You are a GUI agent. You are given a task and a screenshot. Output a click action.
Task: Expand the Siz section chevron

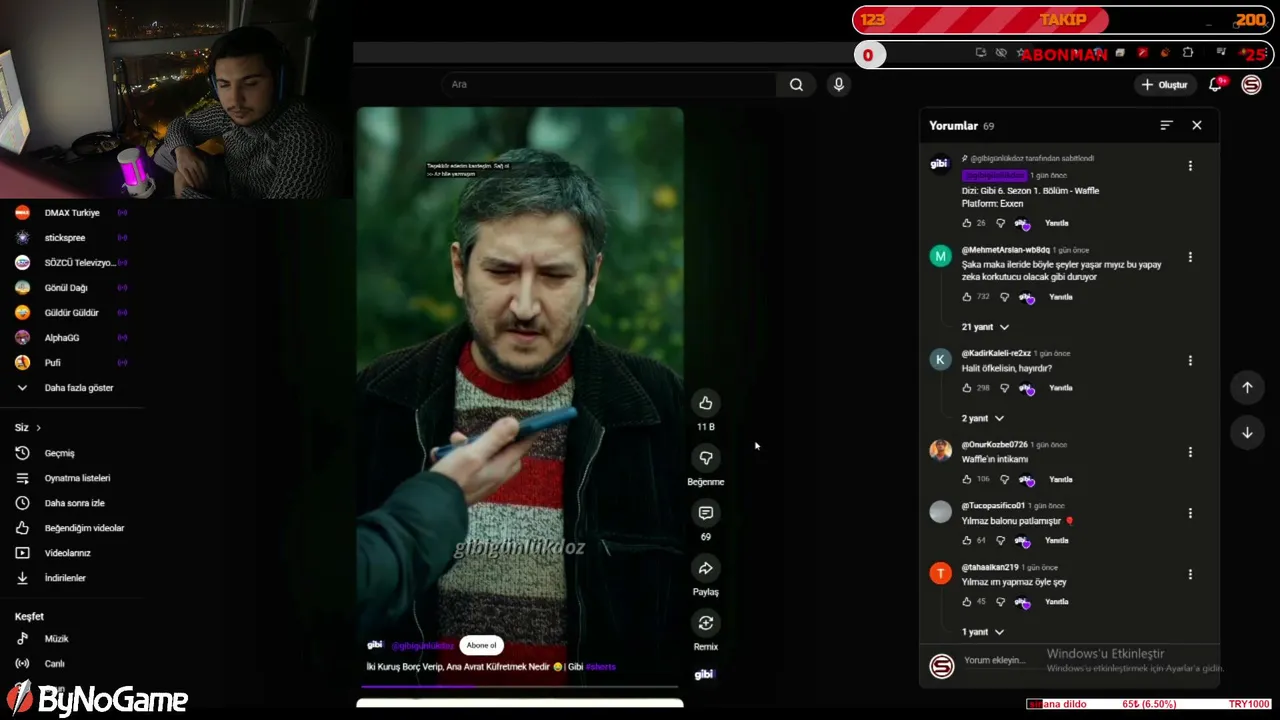tap(38, 428)
